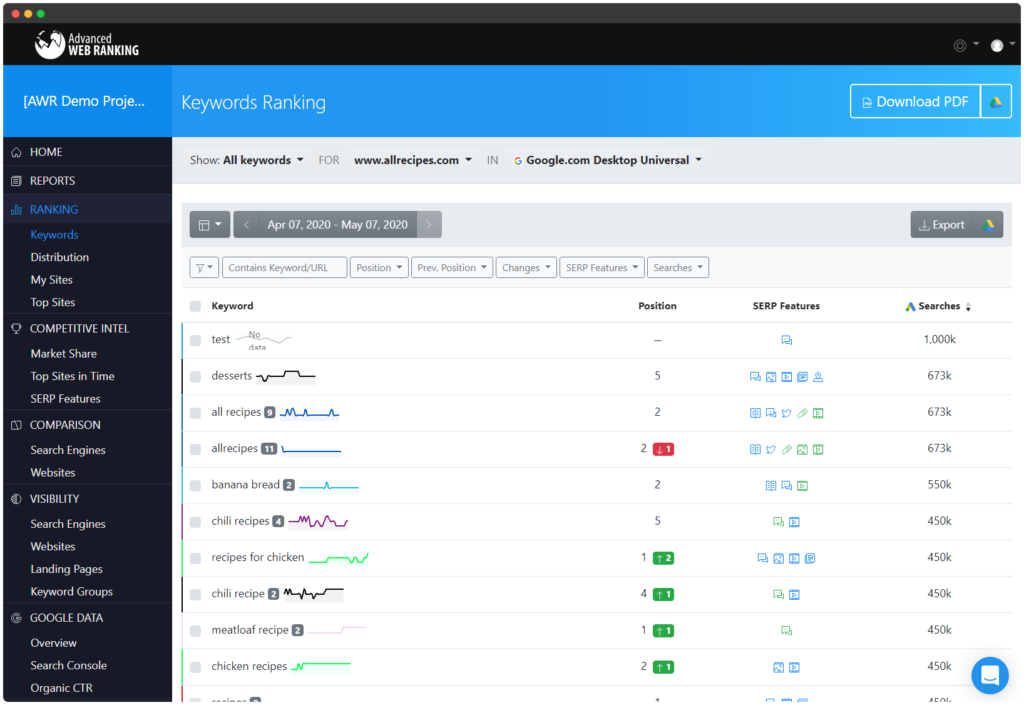Open the live chat bubble

[989, 675]
